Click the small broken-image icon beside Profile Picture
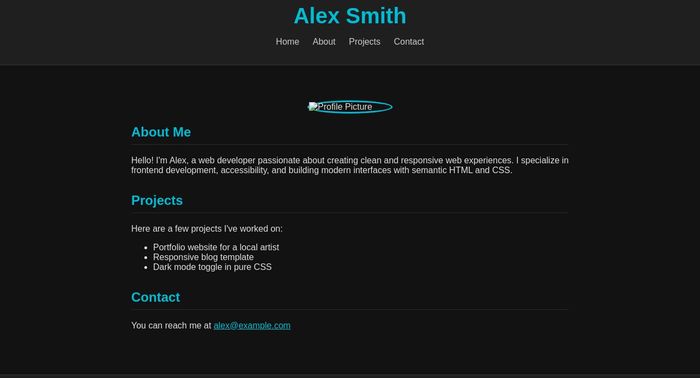The height and width of the screenshot is (378, 700). click(x=313, y=106)
